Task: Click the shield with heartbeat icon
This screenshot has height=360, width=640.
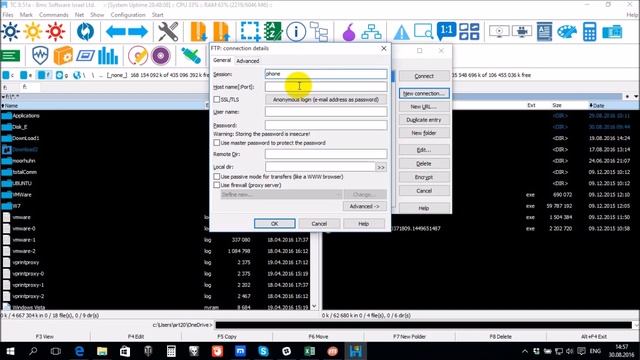Action: pos(40,56)
